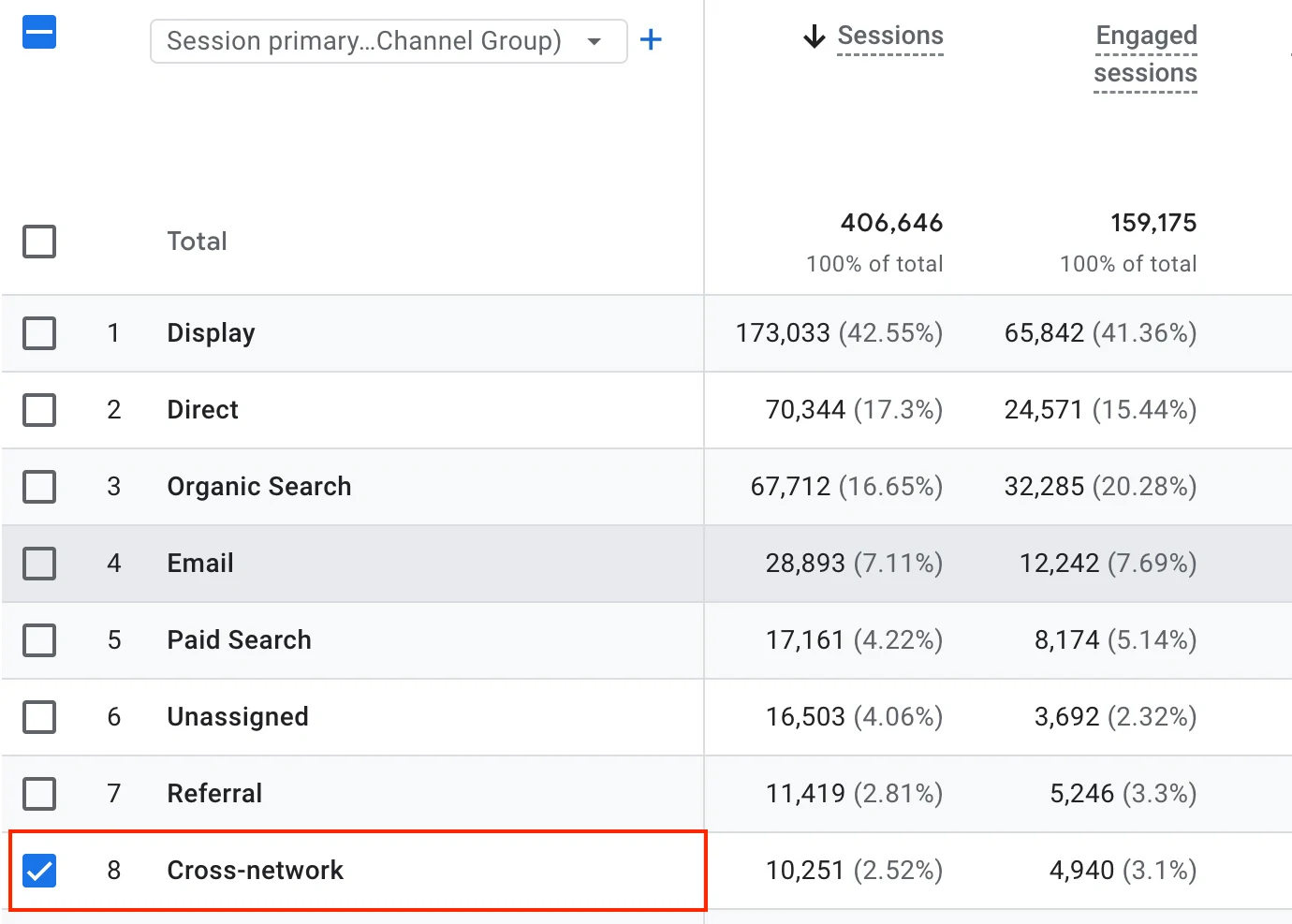Select the Paid Search row checkbox
1292x924 pixels.
pyautogui.click(x=39, y=640)
